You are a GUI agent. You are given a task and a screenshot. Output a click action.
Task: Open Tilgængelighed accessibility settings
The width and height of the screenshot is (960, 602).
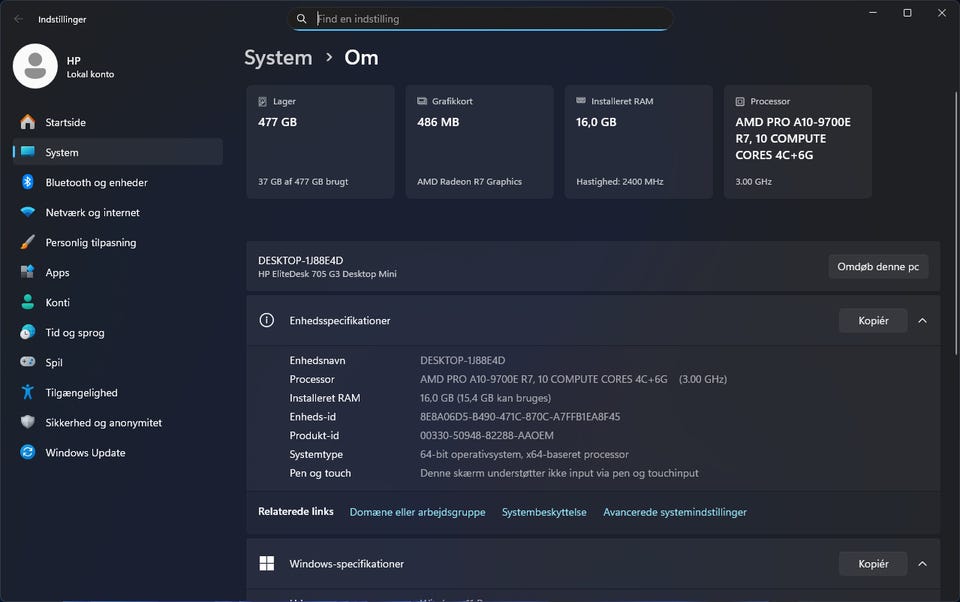pos(81,392)
